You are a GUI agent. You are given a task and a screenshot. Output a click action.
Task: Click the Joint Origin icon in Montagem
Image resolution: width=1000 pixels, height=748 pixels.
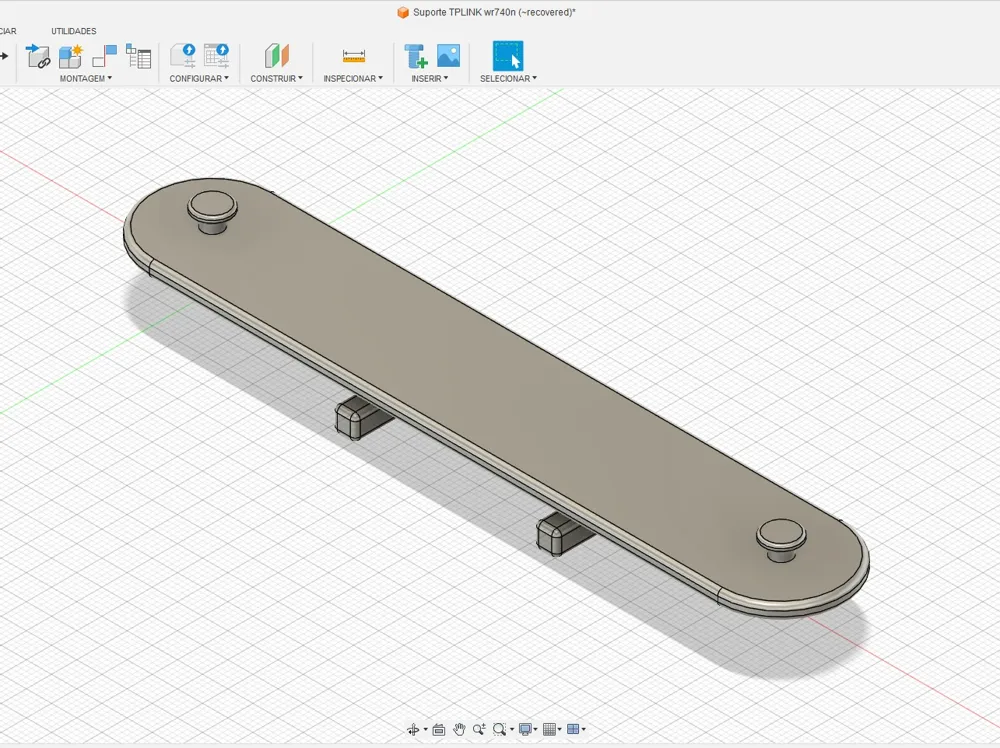point(105,56)
